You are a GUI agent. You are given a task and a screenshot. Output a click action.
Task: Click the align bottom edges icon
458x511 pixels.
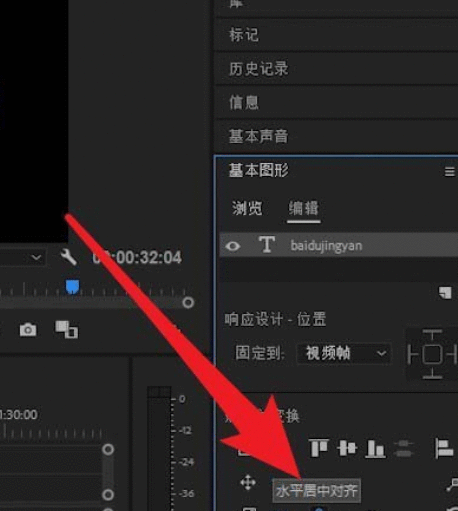point(376,448)
